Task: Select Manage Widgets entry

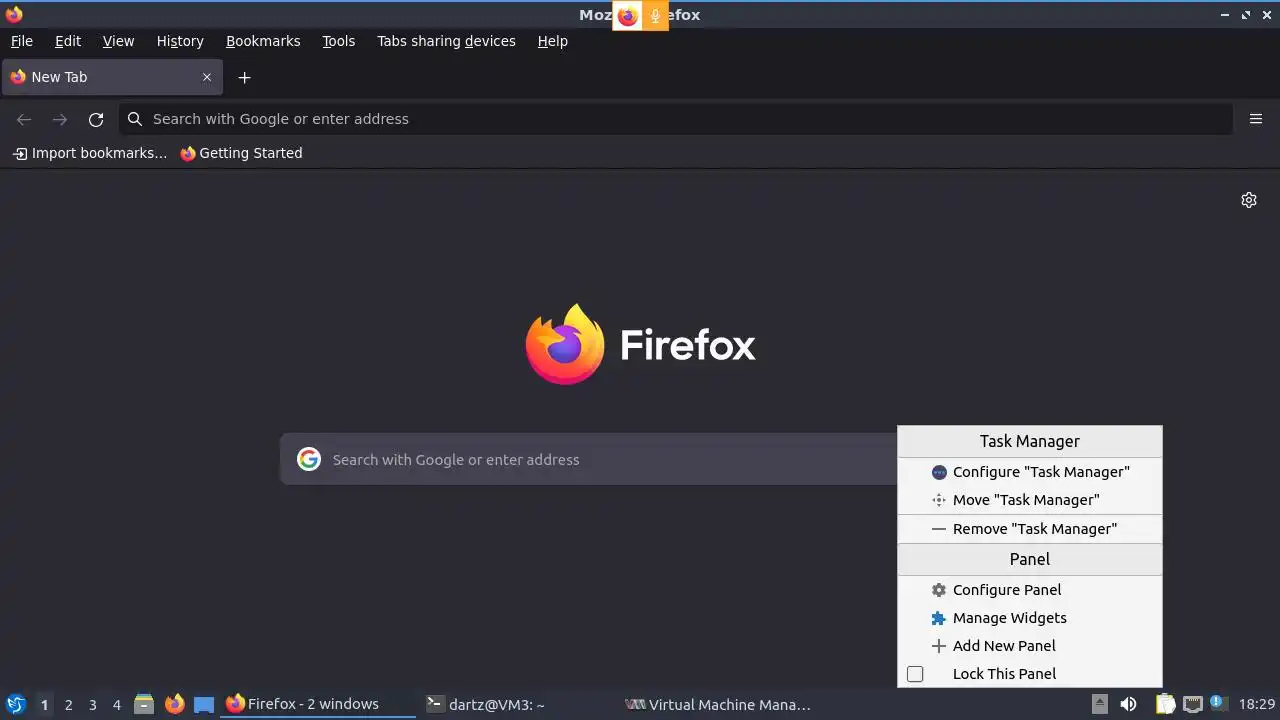Action: [x=1030, y=618]
